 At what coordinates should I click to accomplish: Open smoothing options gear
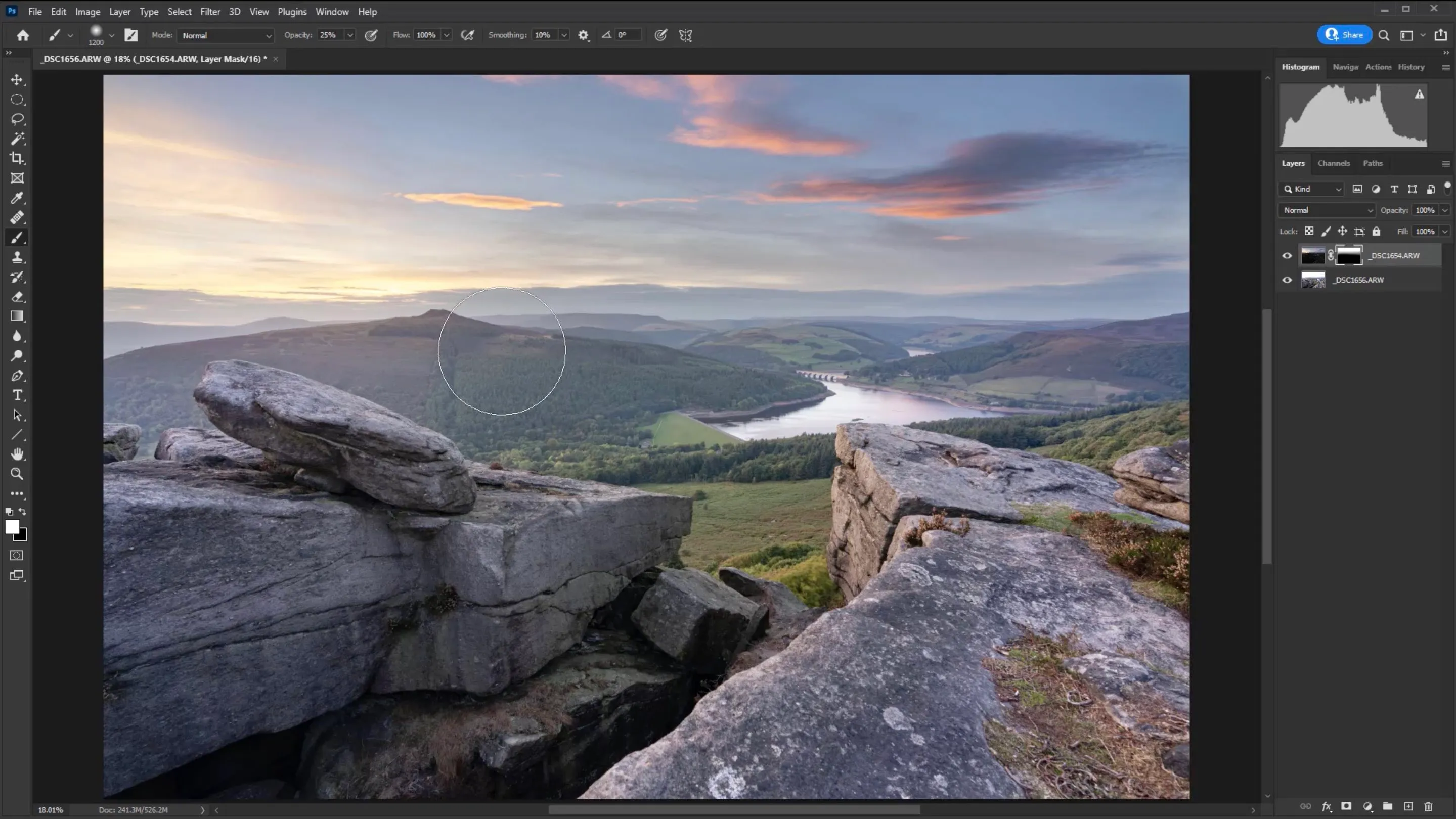(x=583, y=35)
